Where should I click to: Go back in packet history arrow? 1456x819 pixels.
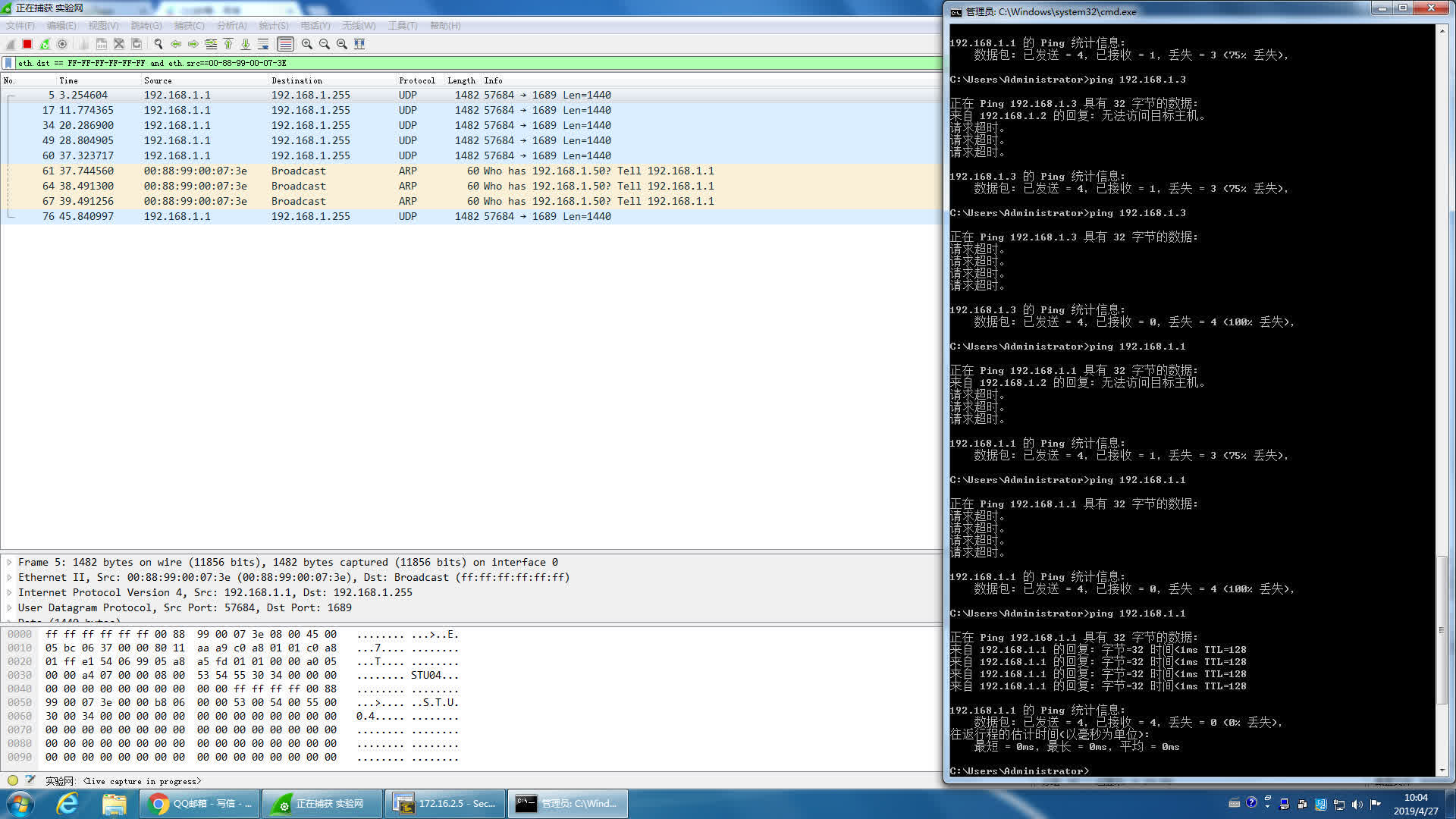(175, 44)
